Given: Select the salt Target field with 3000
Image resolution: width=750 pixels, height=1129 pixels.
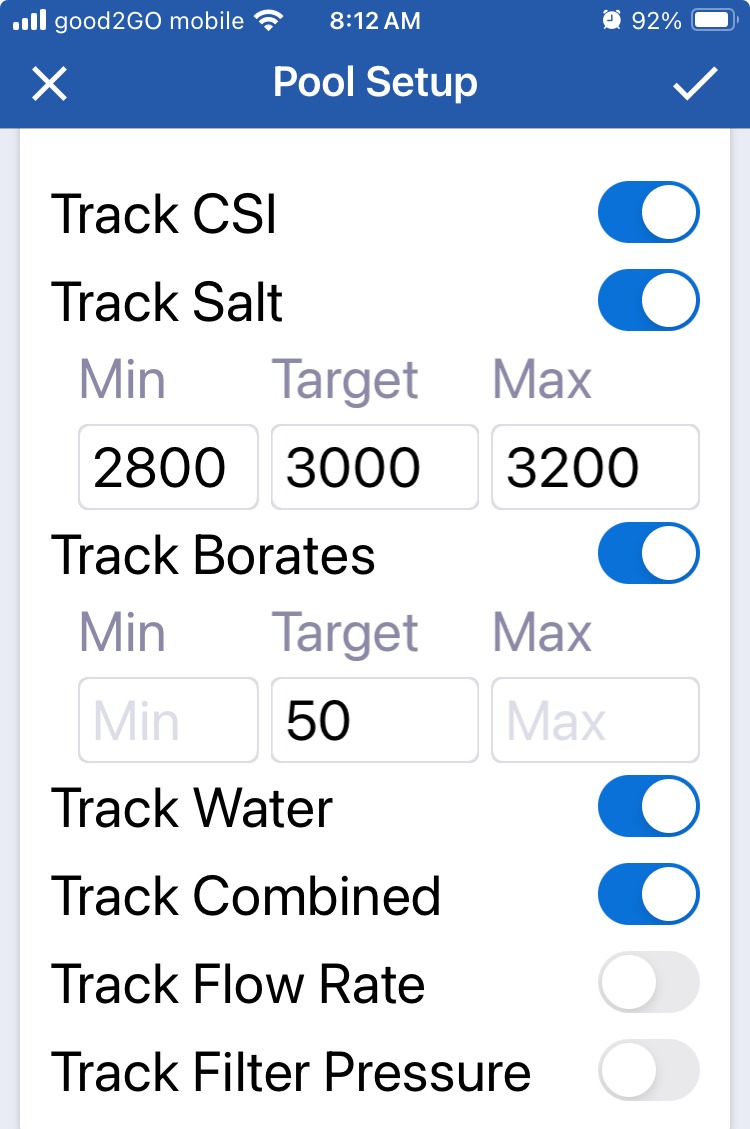Looking at the screenshot, I should (x=375, y=467).
